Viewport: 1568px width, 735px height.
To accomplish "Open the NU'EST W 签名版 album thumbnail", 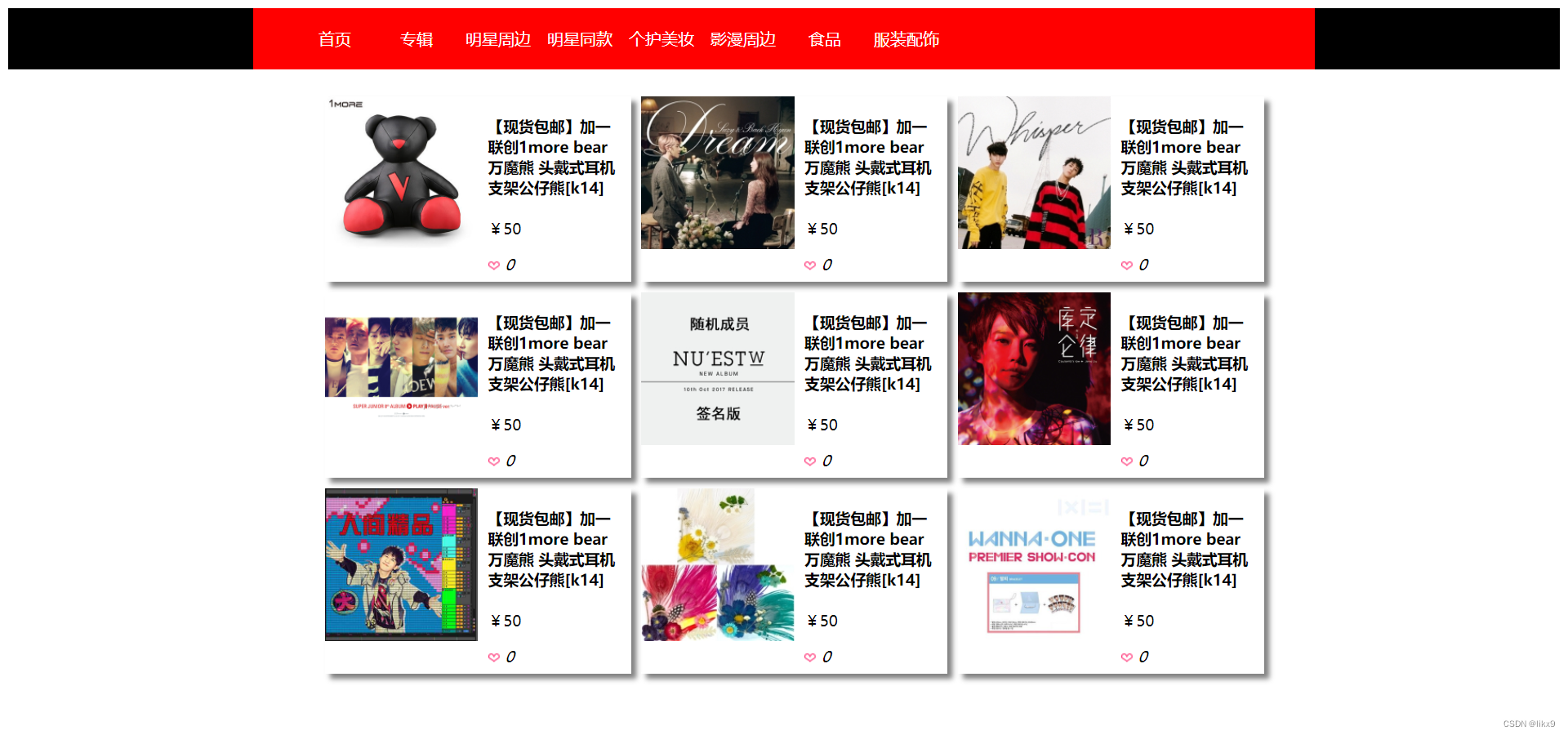I will 718,368.
